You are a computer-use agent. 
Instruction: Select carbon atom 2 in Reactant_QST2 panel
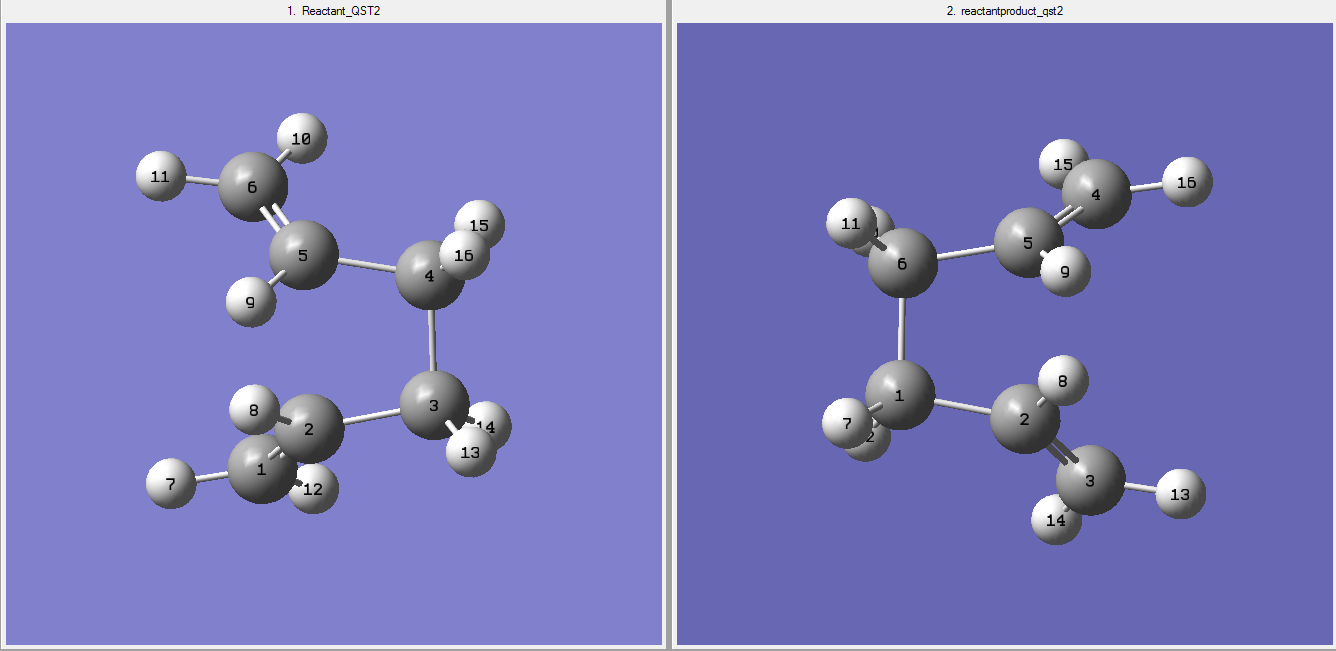[x=309, y=428]
